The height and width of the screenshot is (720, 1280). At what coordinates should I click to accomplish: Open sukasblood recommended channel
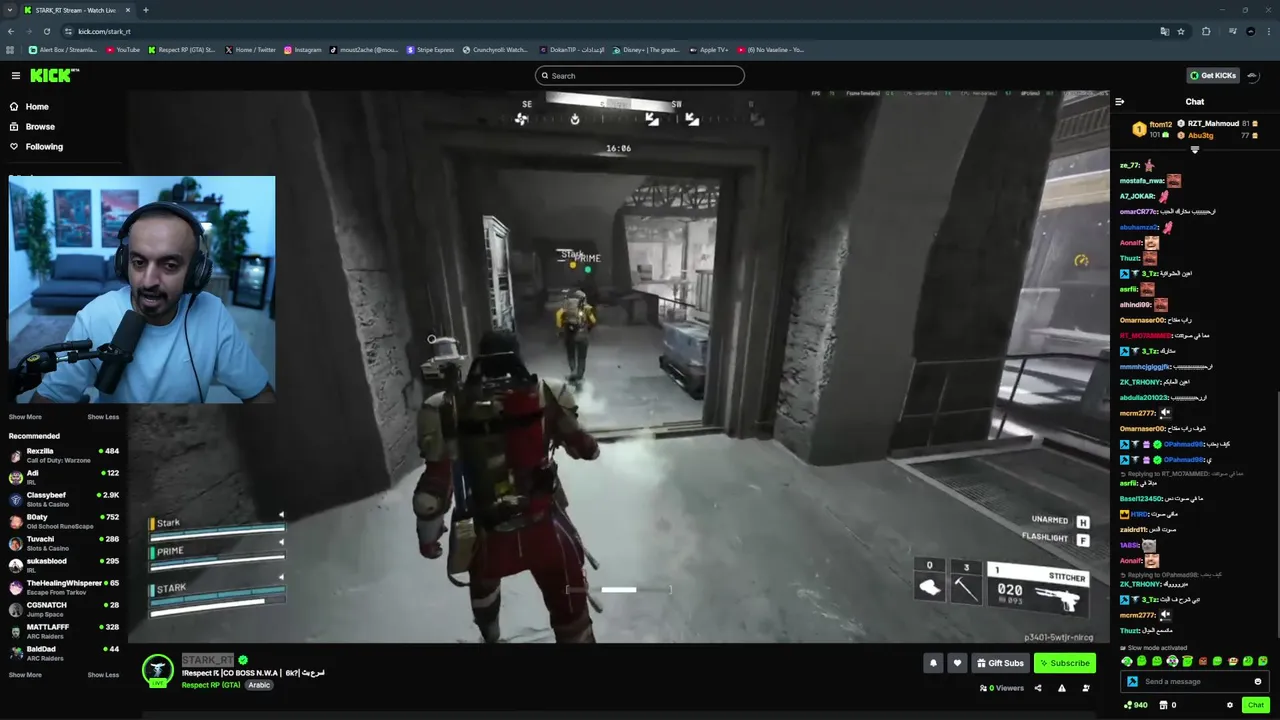[64, 565]
